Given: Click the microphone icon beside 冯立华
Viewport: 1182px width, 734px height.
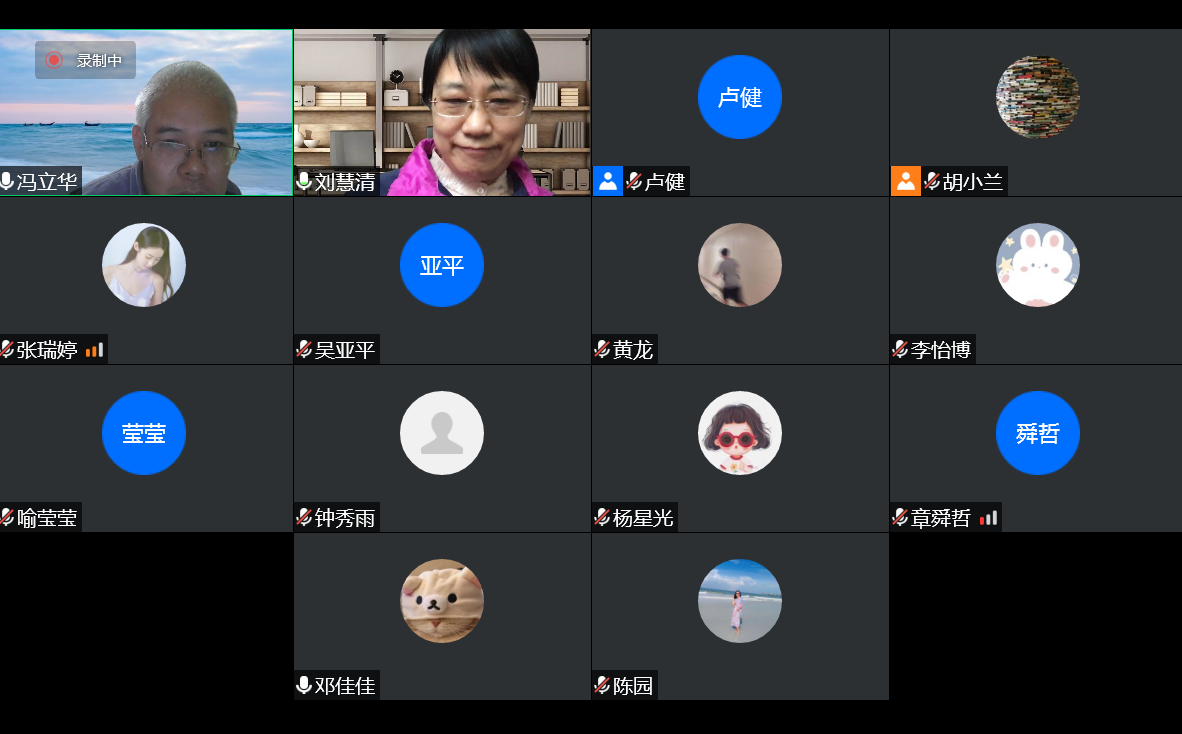Looking at the screenshot, I should [8, 181].
